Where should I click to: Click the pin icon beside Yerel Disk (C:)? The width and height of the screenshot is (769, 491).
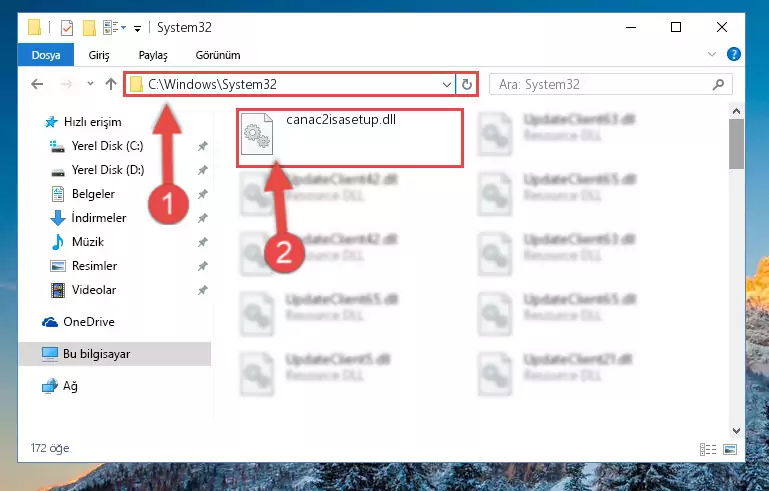click(x=203, y=146)
